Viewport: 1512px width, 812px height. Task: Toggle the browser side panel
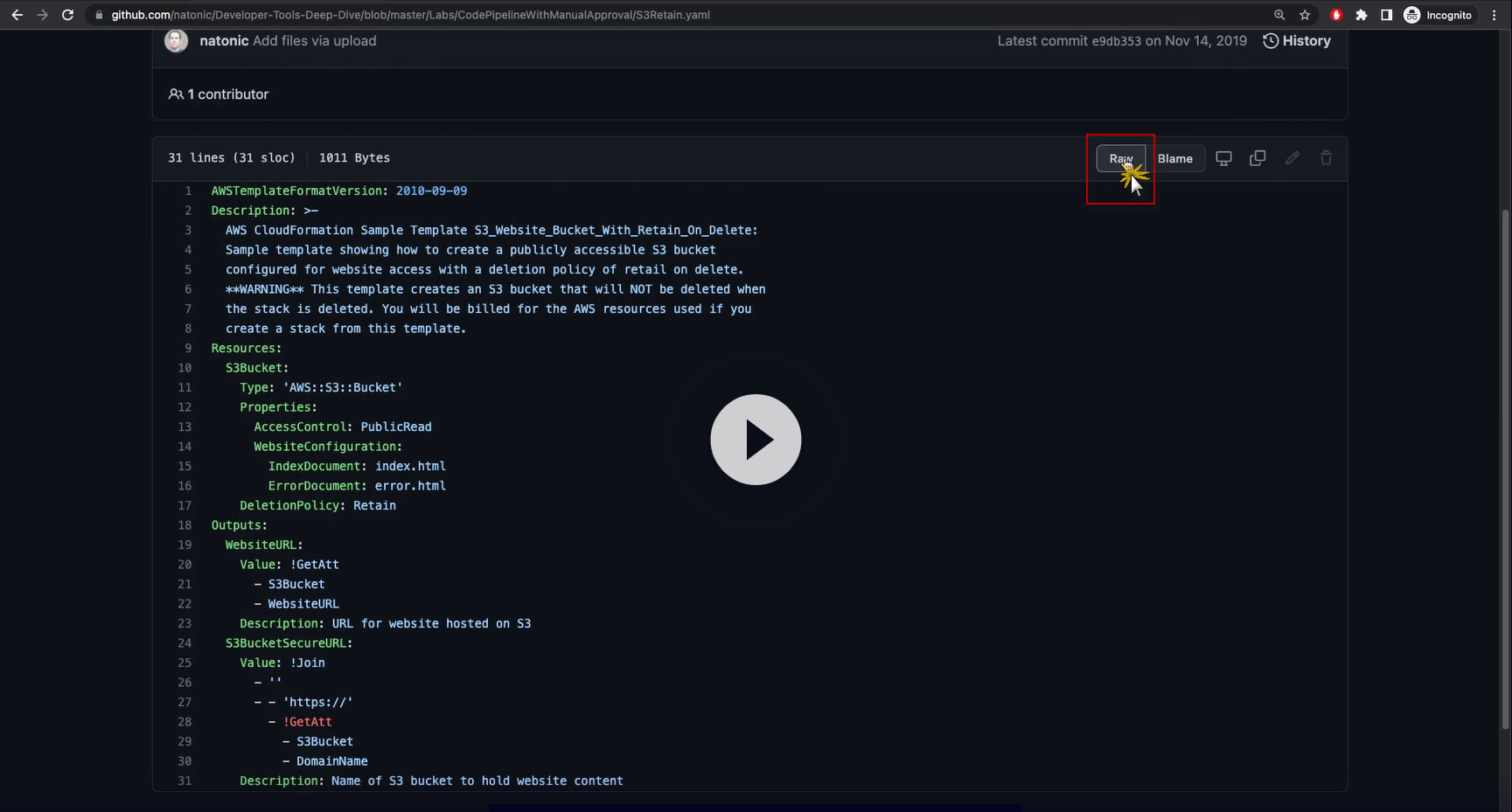(1386, 15)
